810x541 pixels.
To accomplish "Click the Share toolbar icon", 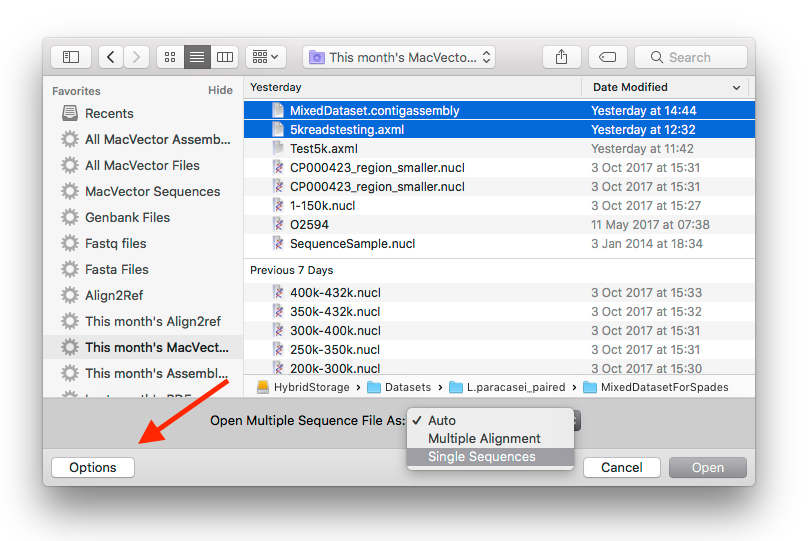I will pyautogui.click(x=561, y=57).
